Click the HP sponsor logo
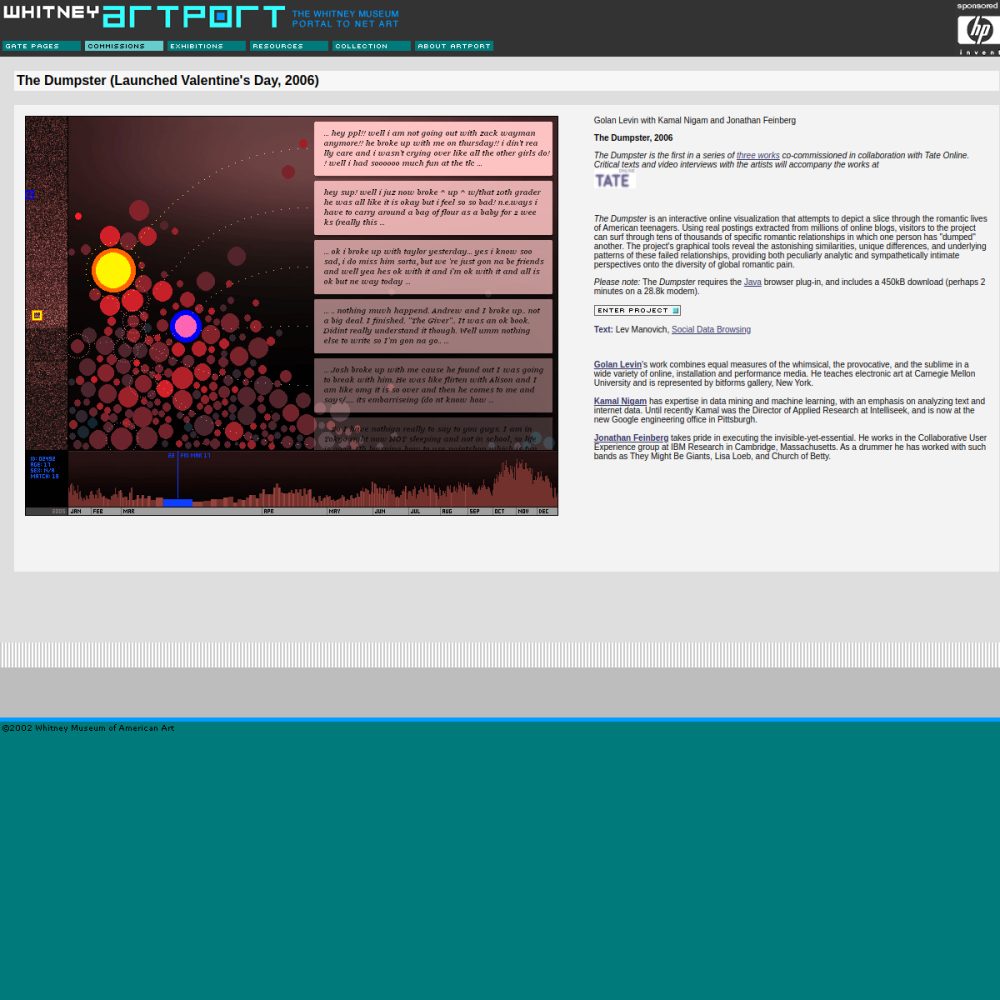This screenshot has width=1000, height=1000. 978,31
